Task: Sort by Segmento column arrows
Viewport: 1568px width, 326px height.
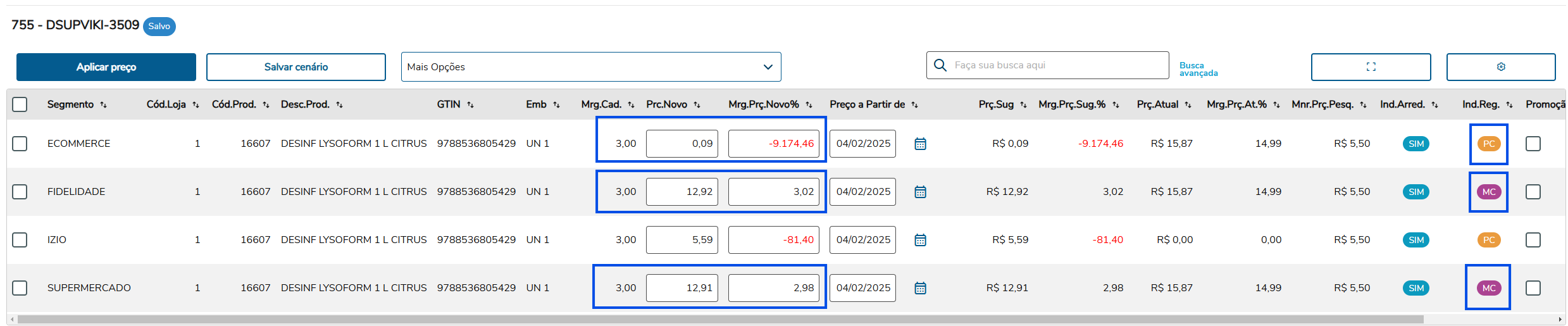Action: (x=103, y=105)
